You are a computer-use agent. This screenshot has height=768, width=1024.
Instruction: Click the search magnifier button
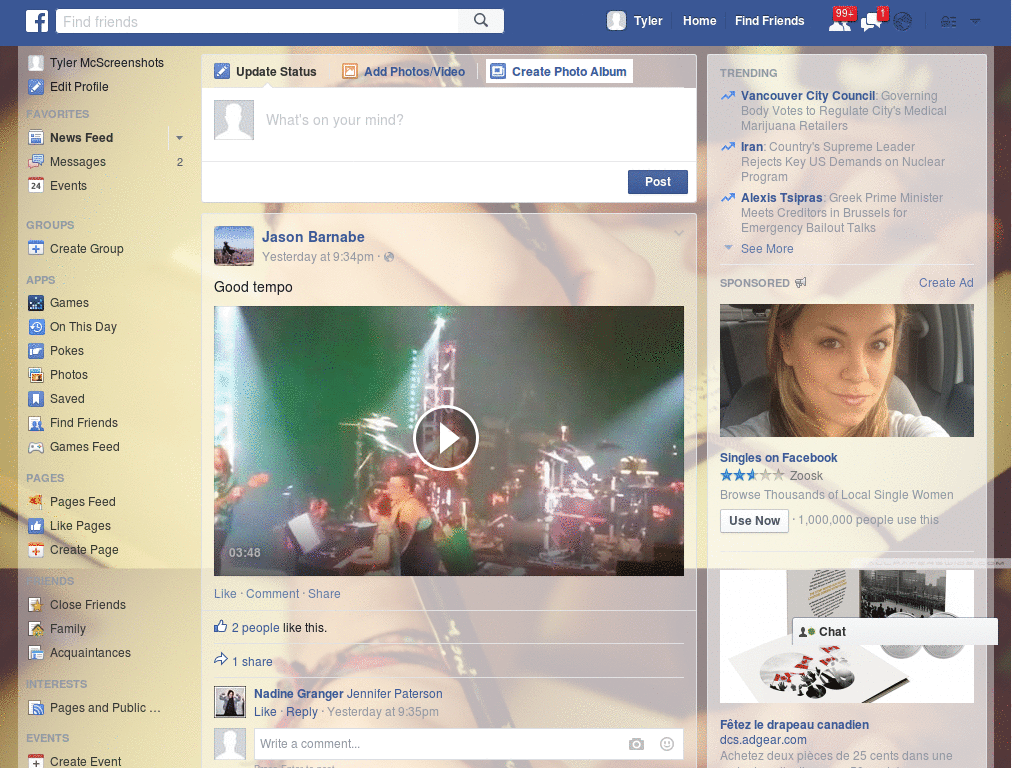click(x=481, y=21)
